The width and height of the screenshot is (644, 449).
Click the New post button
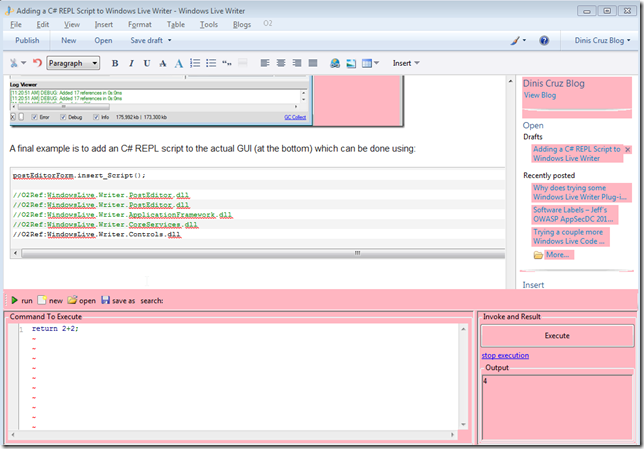(69, 40)
